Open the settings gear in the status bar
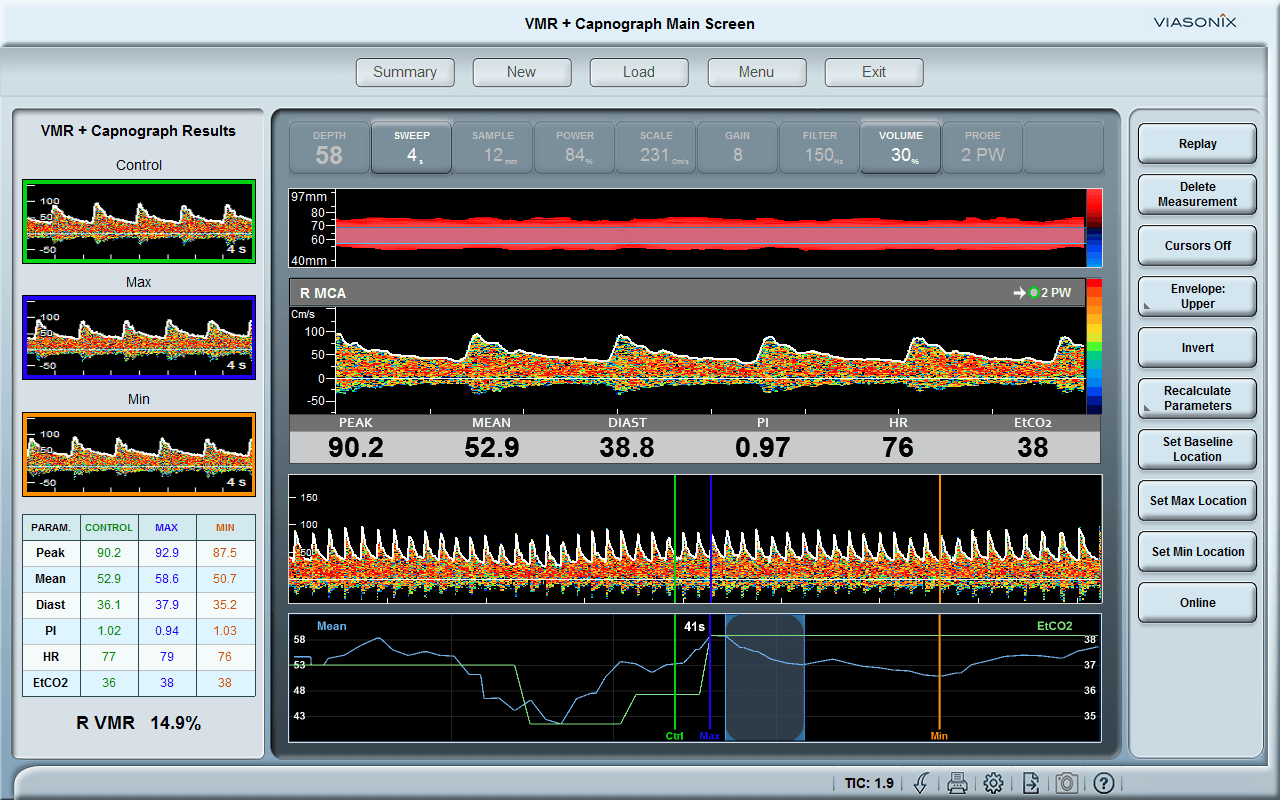Viewport: 1280px width, 800px height. tap(993, 783)
